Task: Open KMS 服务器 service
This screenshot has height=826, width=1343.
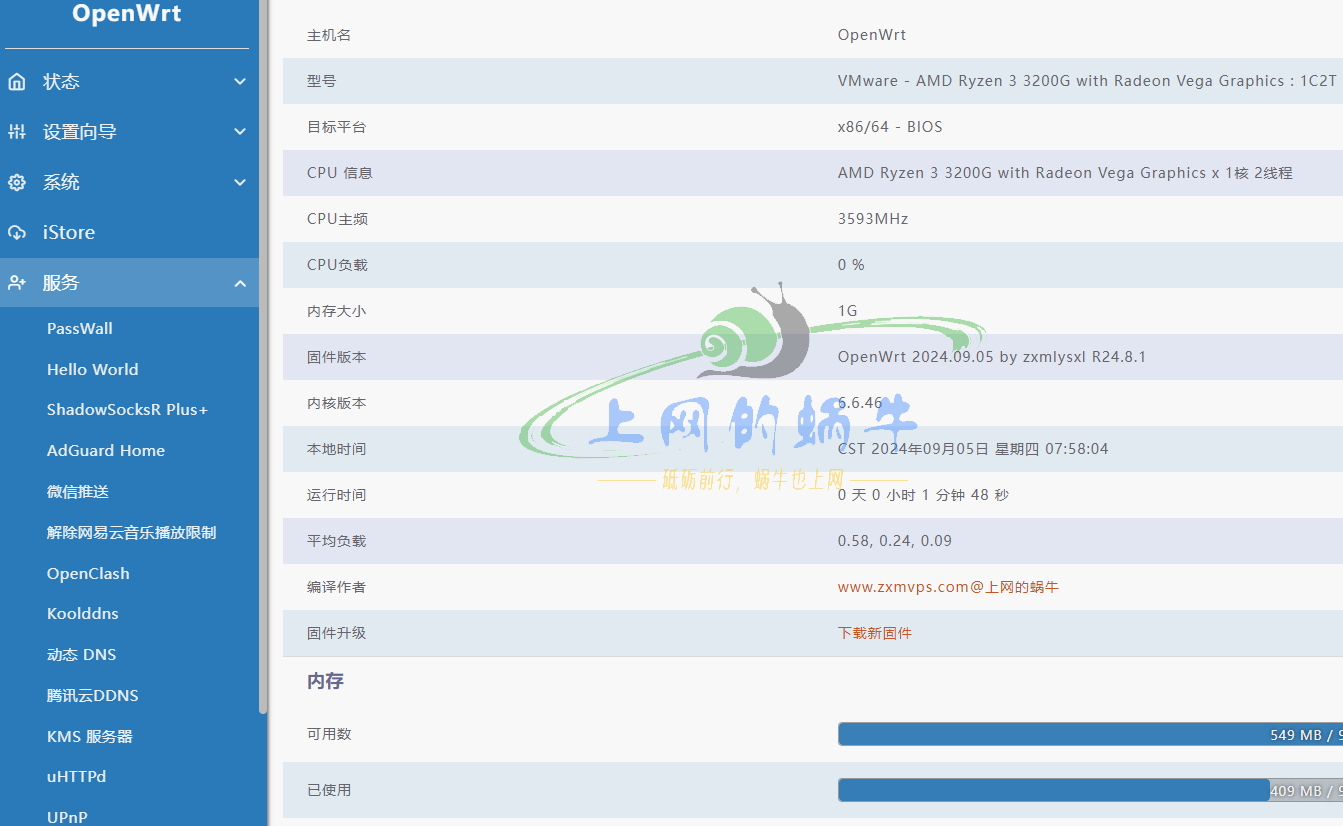Action: click(90, 737)
